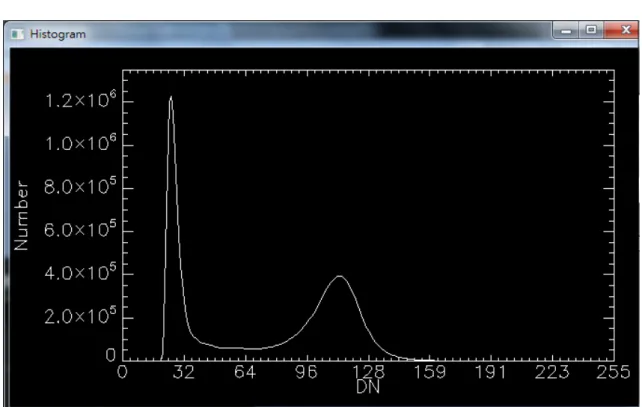Click the 32 x-axis tick label
Image resolution: width=642 pixels, height=407 pixels.
(x=183, y=372)
